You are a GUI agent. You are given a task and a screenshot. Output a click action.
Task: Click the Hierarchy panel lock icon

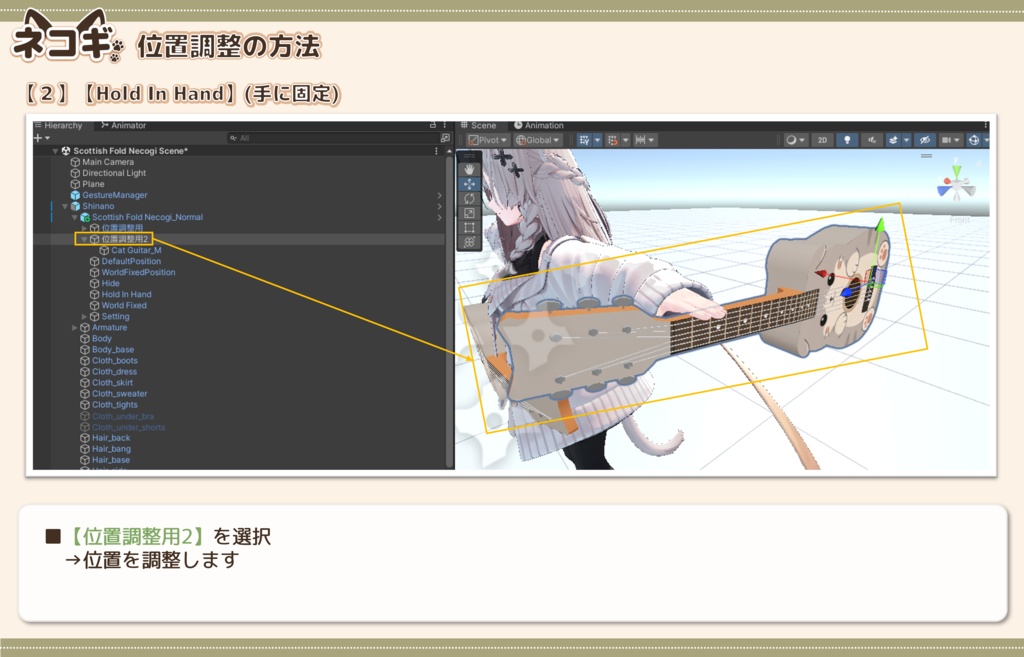tap(432, 125)
